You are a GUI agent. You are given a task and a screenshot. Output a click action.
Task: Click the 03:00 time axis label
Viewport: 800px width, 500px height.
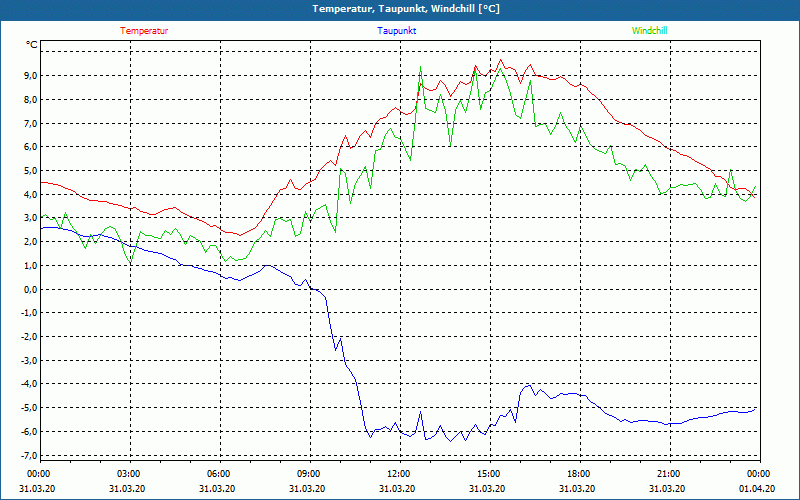(130, 474)
